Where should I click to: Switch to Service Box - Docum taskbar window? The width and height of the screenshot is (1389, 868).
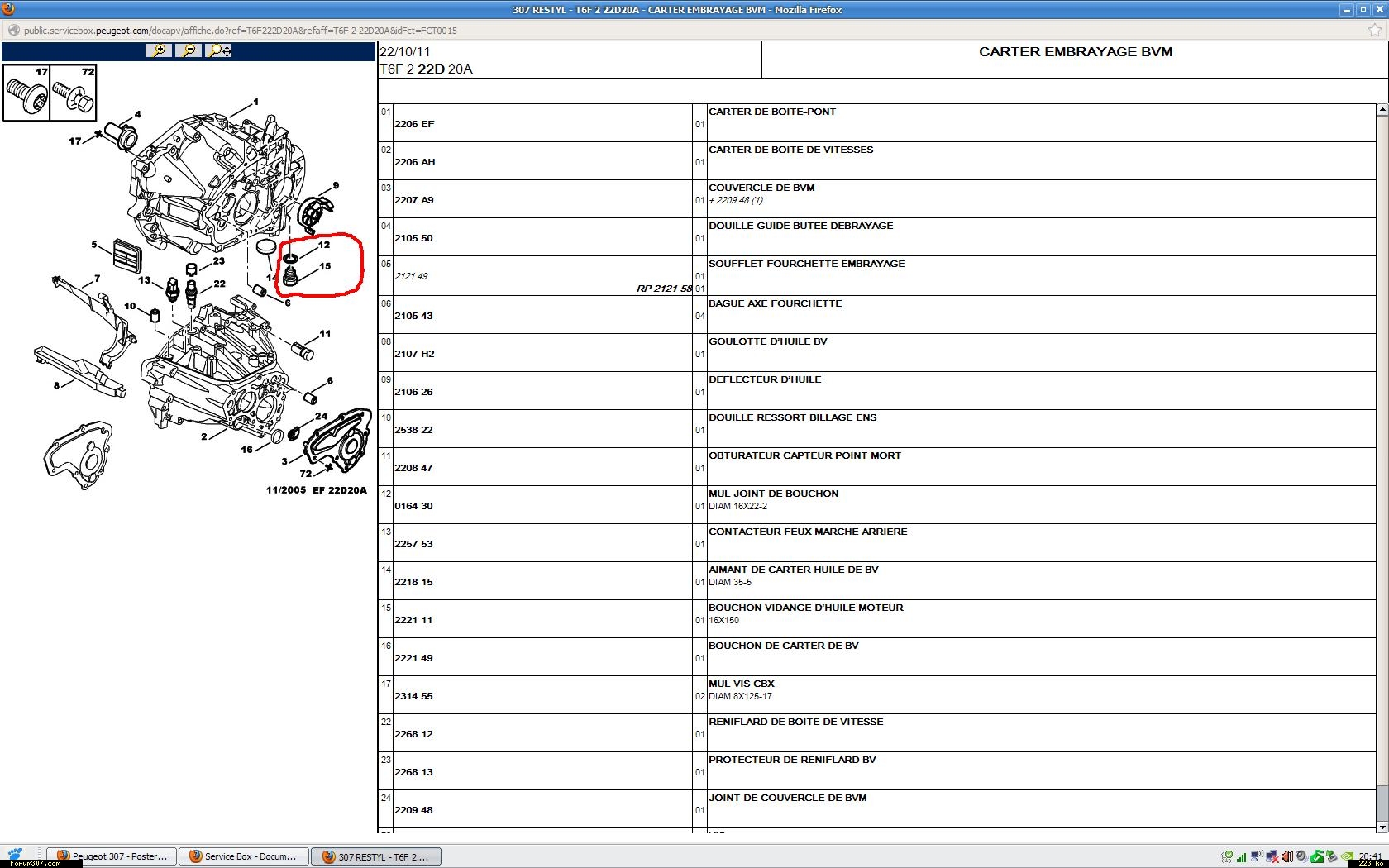(x=245, y=856)
